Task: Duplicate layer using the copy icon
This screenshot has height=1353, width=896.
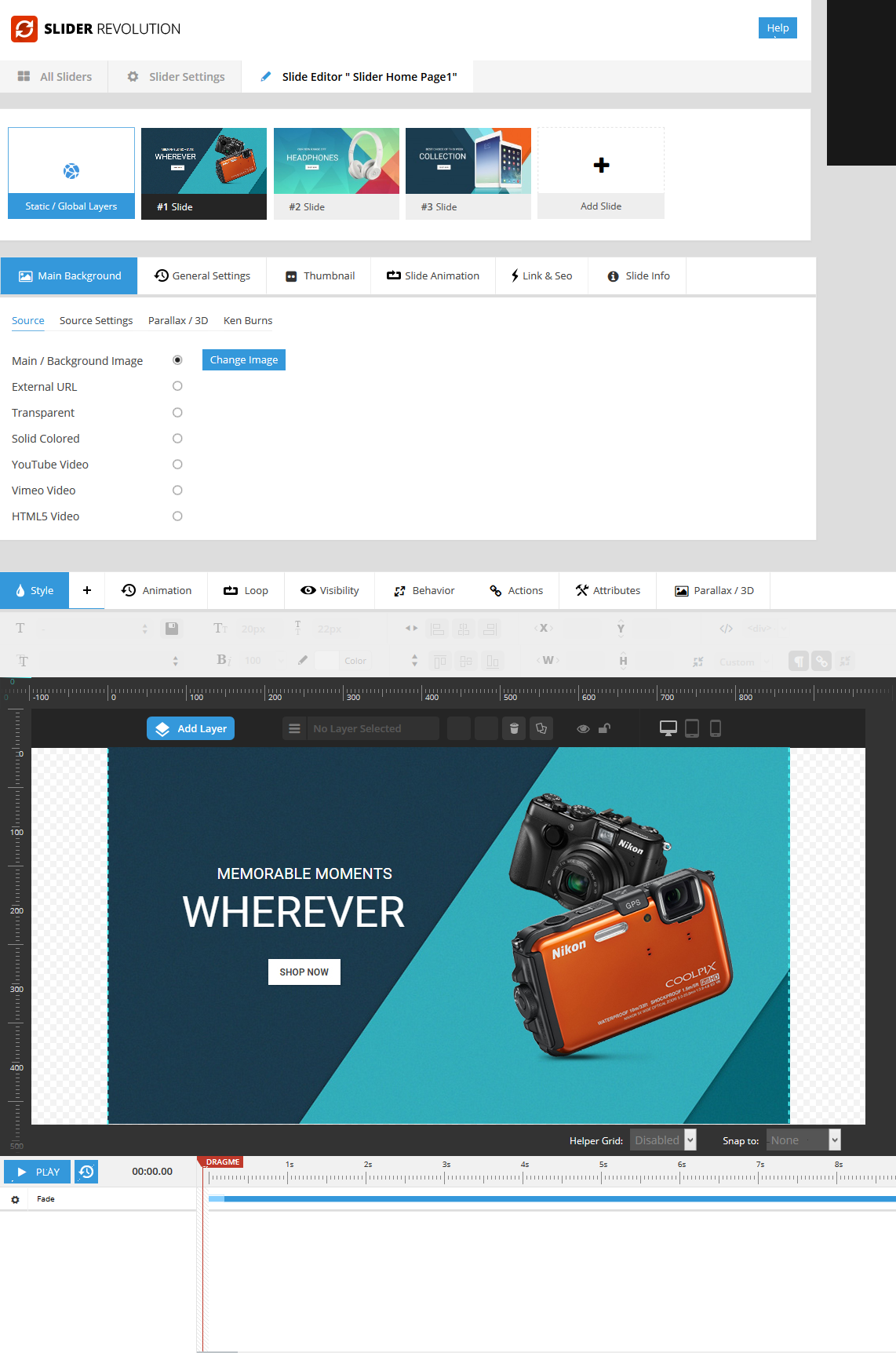Action: tap(541, 728)
